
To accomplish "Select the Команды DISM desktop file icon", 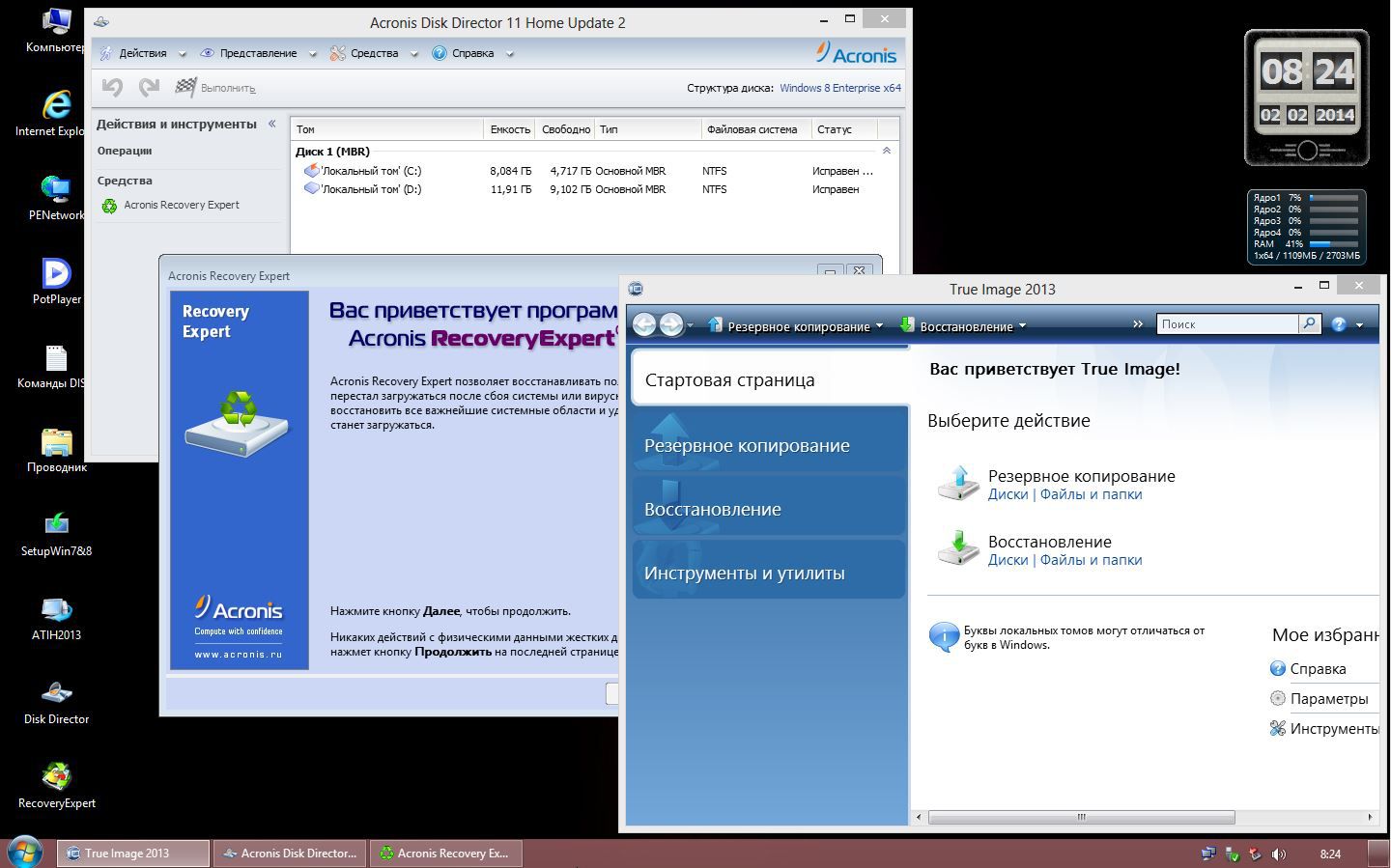I will pos(56,365).
